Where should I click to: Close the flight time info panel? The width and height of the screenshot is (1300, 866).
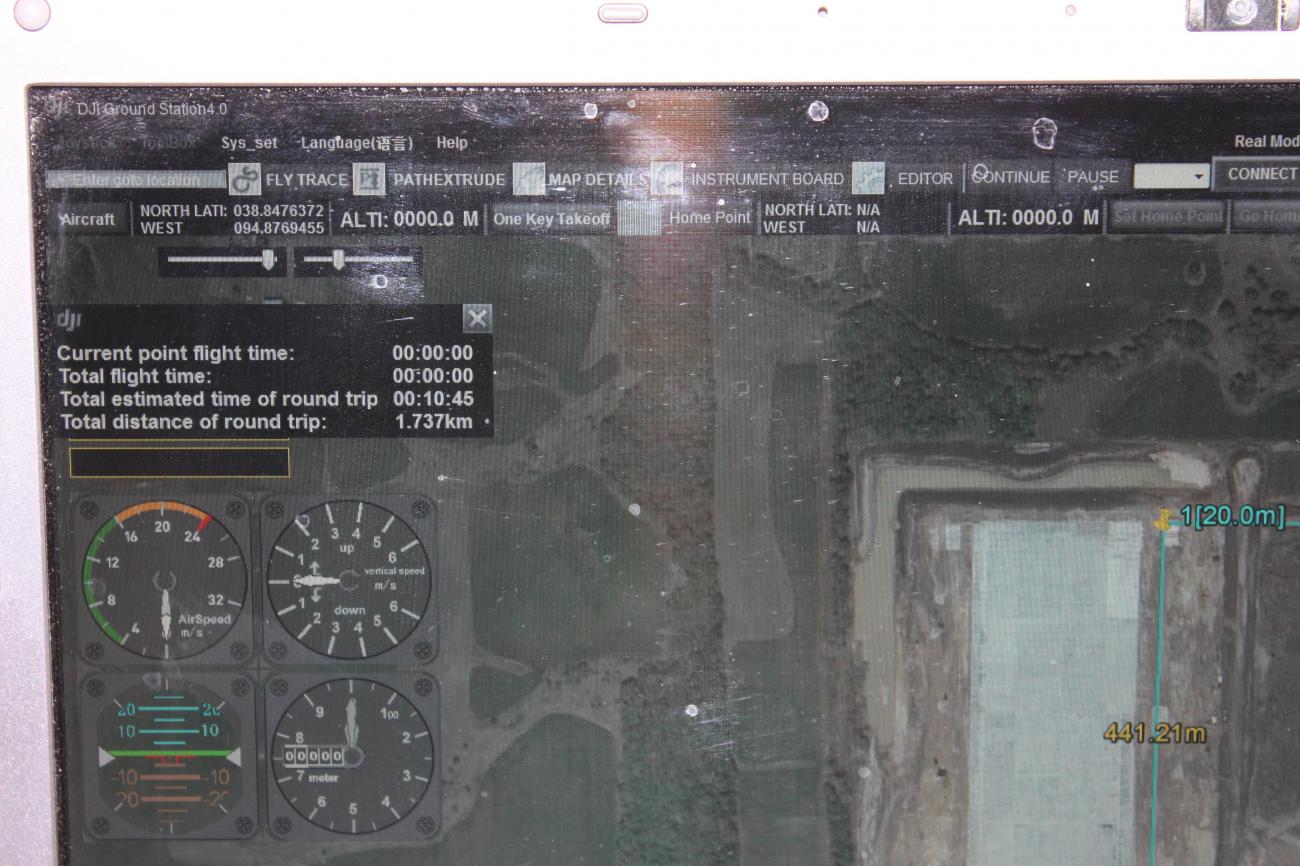(x=478, y=319)
